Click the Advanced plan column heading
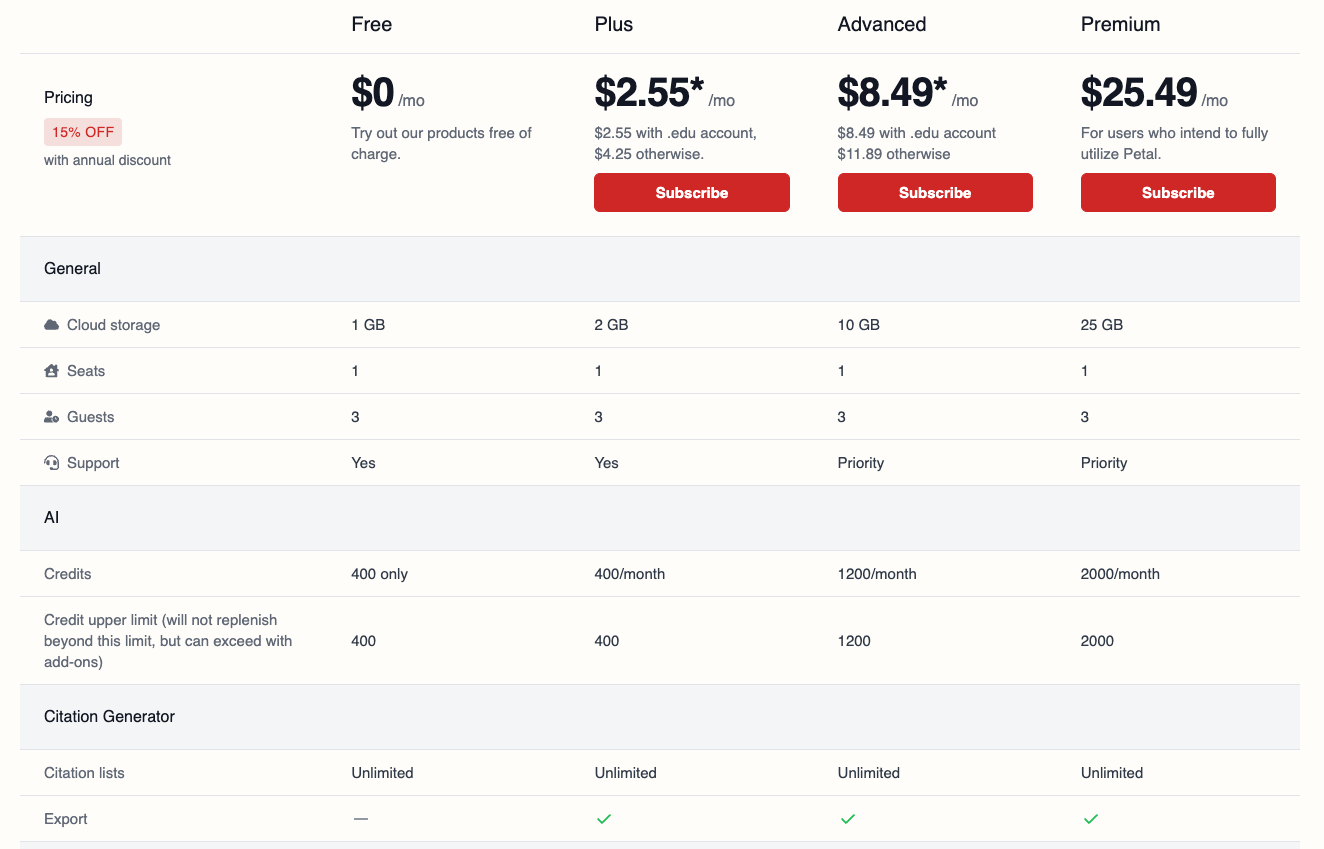This screenshot has width=1324, height=849. pyautogui.click(x=881, y=24)
